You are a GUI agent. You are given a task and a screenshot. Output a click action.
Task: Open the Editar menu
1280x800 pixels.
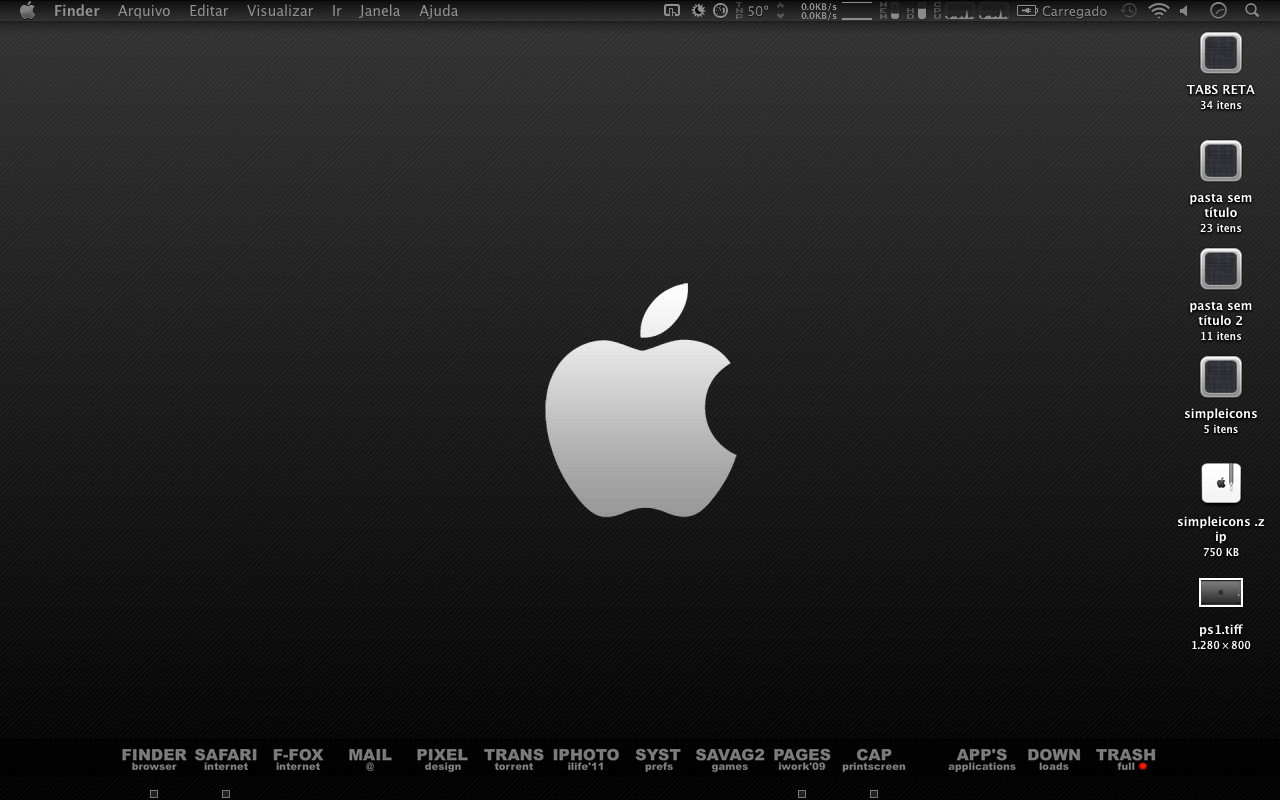tap(209, 11)
